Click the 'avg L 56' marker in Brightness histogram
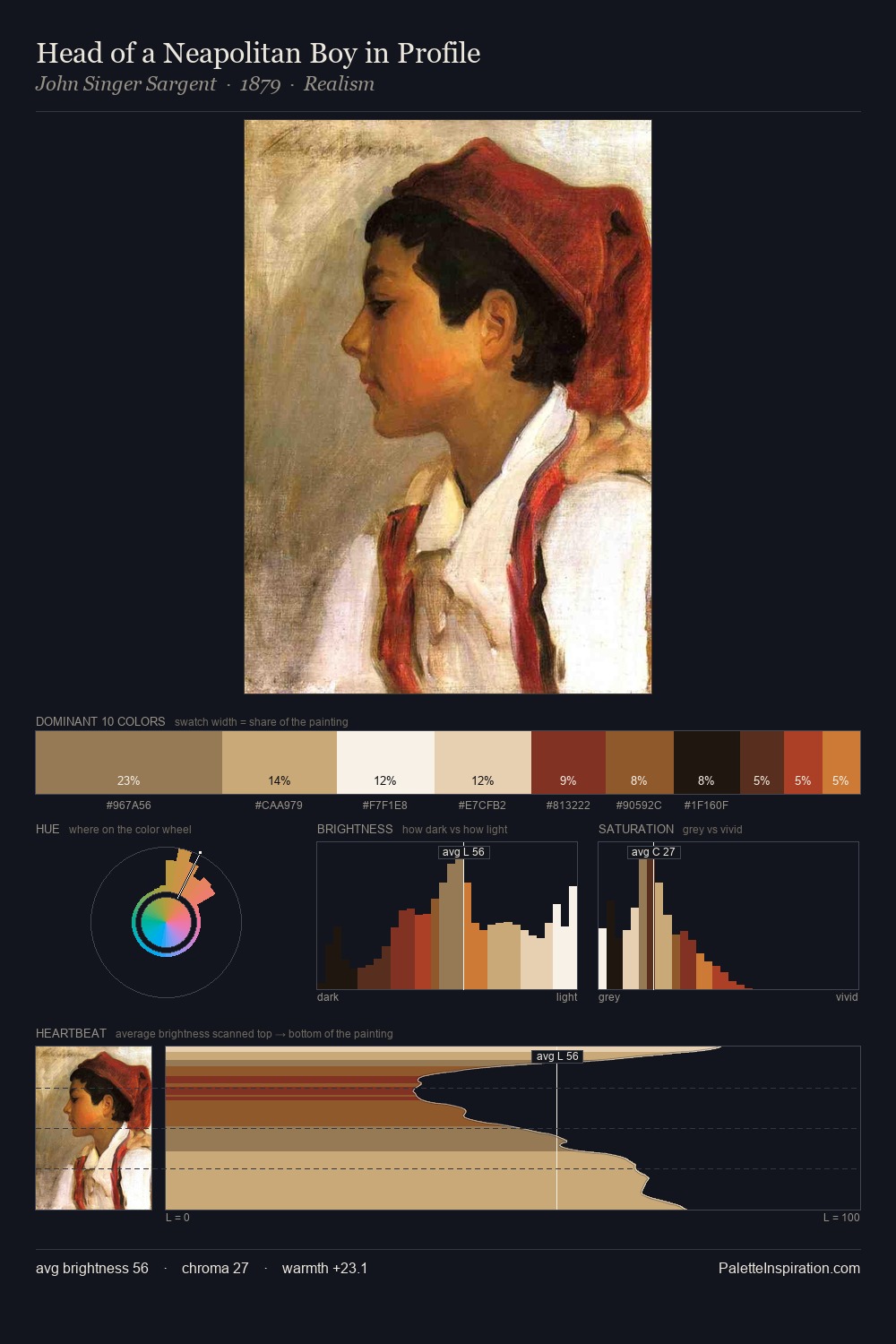The width and height of the screenshot is (896, 1344). click(464, 852)
